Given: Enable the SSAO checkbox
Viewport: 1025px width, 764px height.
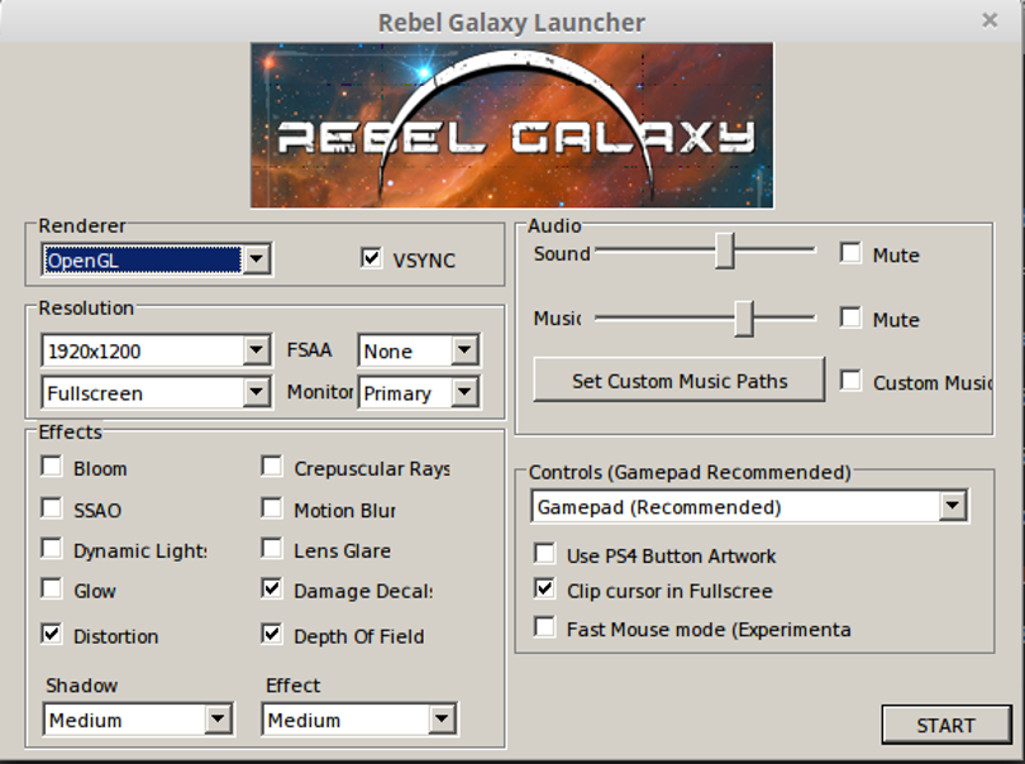Looking at the screenshot, I should pos(51,508).
